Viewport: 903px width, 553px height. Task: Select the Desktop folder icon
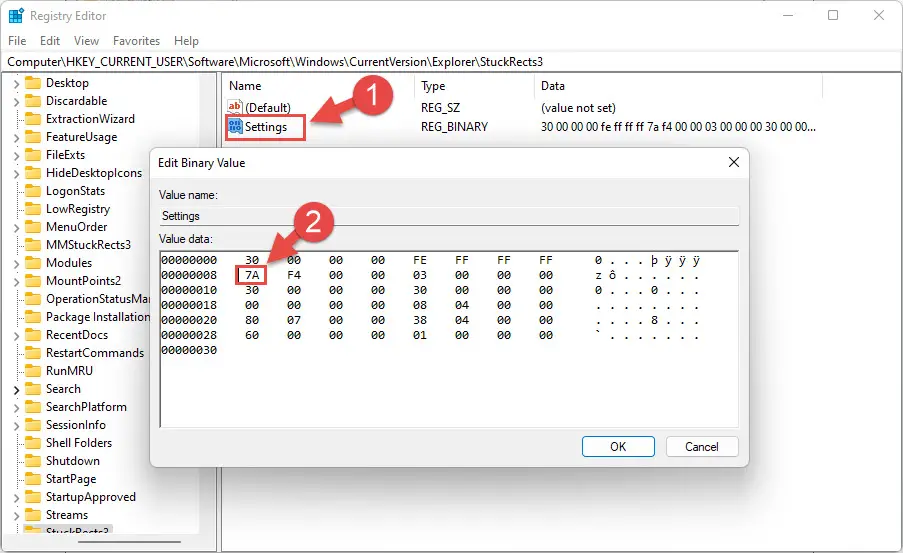33,83
